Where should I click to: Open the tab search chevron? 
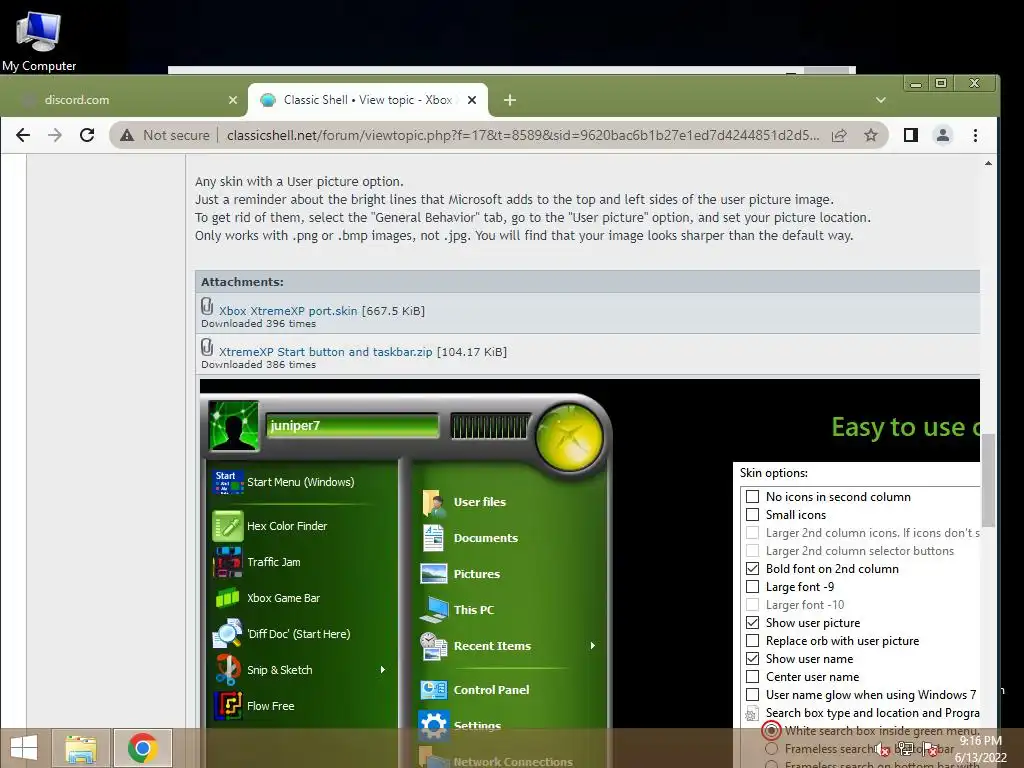[880, 100]
